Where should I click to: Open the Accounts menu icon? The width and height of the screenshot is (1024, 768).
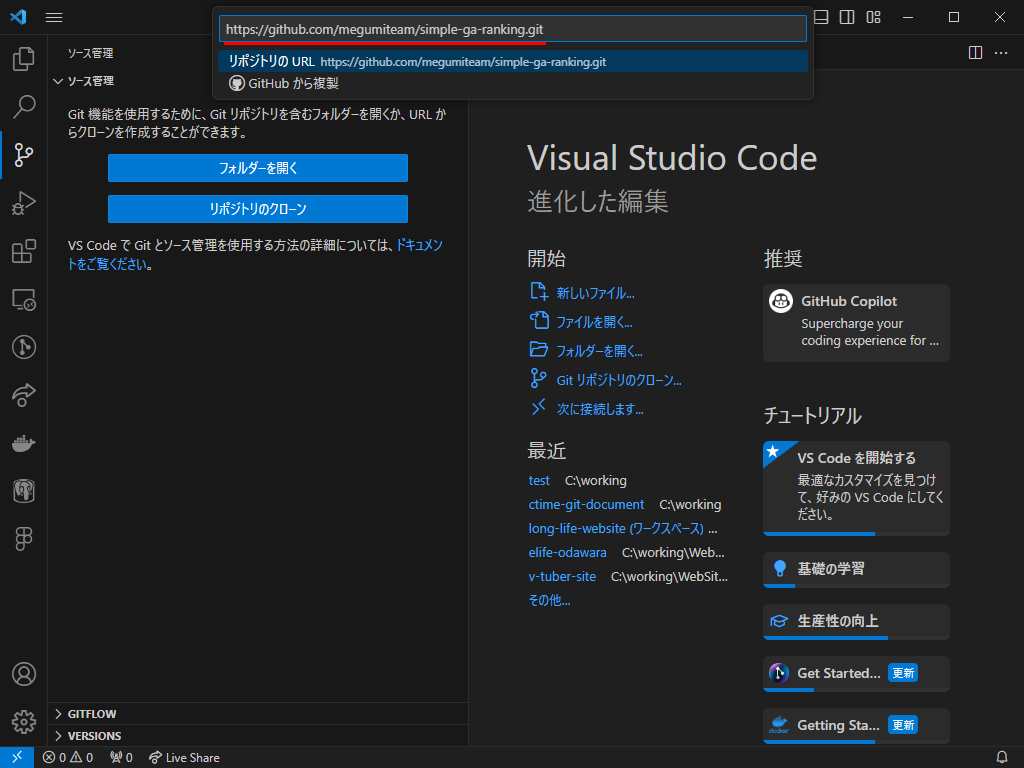point(24,674)
